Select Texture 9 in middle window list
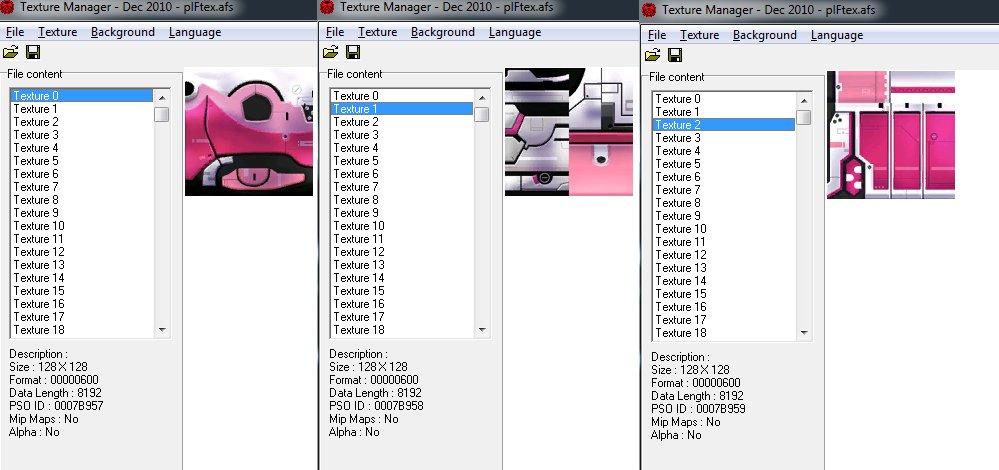 [402, 213]
